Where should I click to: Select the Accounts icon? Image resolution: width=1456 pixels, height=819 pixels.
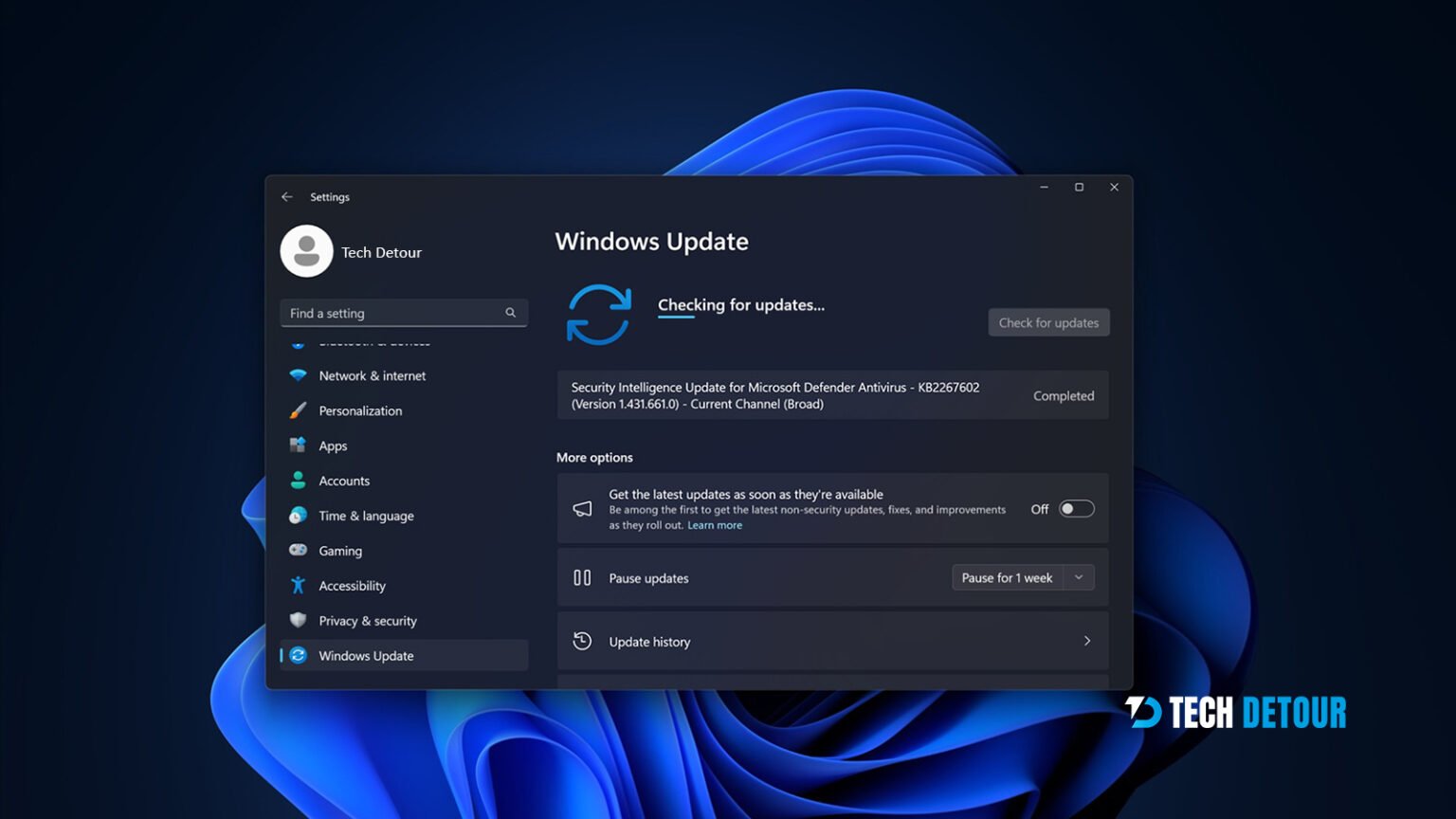pos(298,481)
